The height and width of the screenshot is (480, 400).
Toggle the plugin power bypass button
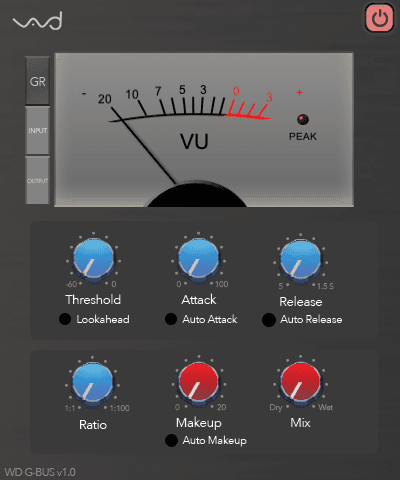click(380, 18)
